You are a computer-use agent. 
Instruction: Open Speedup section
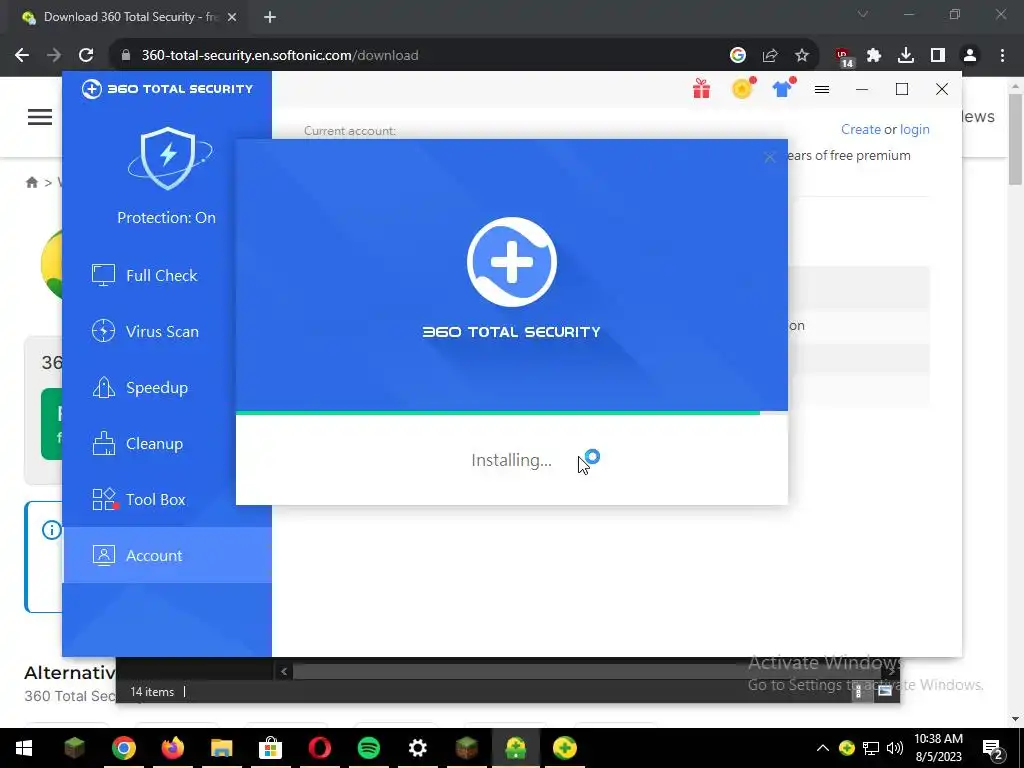(x=167, y=388)
